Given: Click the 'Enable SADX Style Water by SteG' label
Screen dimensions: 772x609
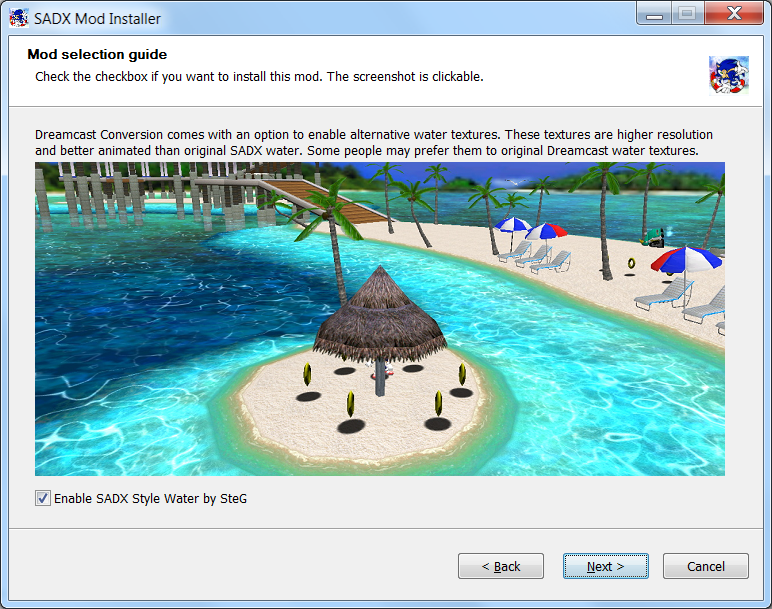Looking at the screenshot, I should click(x=150, y=499).
